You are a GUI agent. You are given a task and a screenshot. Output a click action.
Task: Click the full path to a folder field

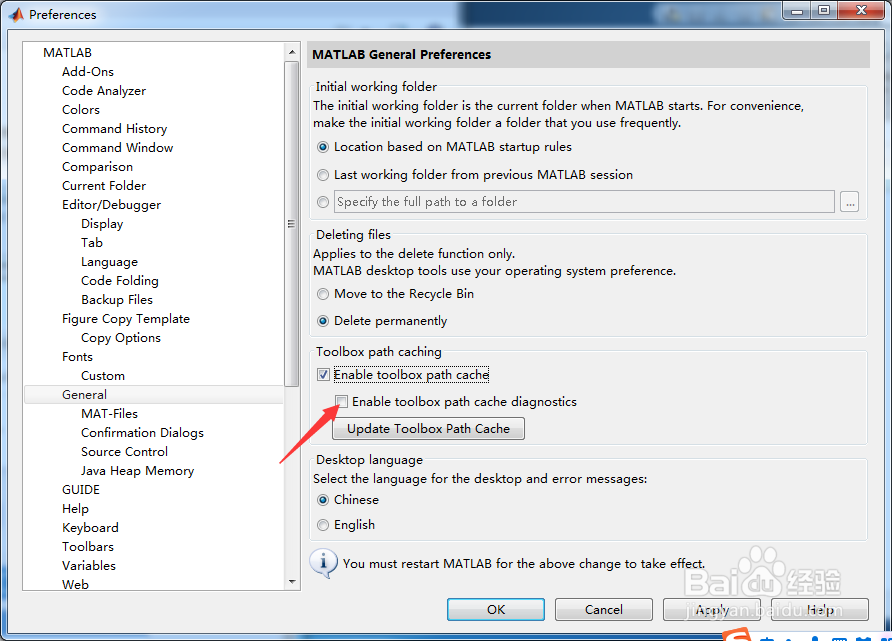(584, 202)
